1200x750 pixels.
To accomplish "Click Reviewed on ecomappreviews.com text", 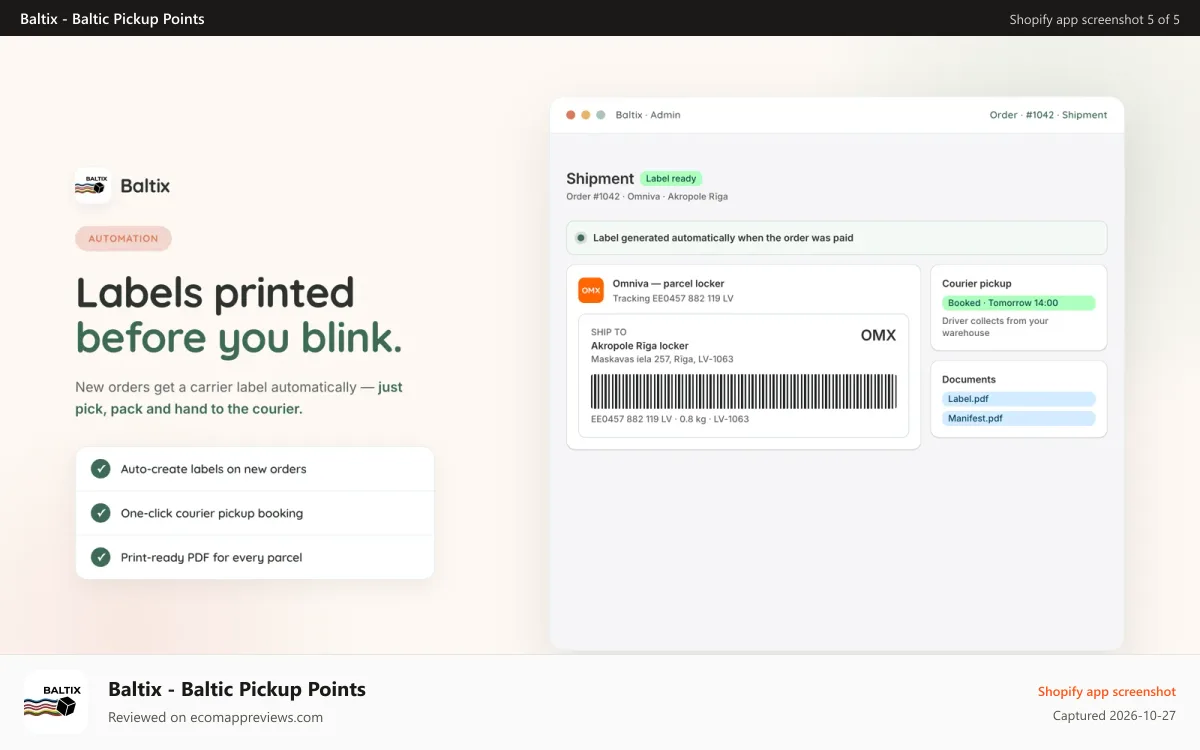I will 215,717.
